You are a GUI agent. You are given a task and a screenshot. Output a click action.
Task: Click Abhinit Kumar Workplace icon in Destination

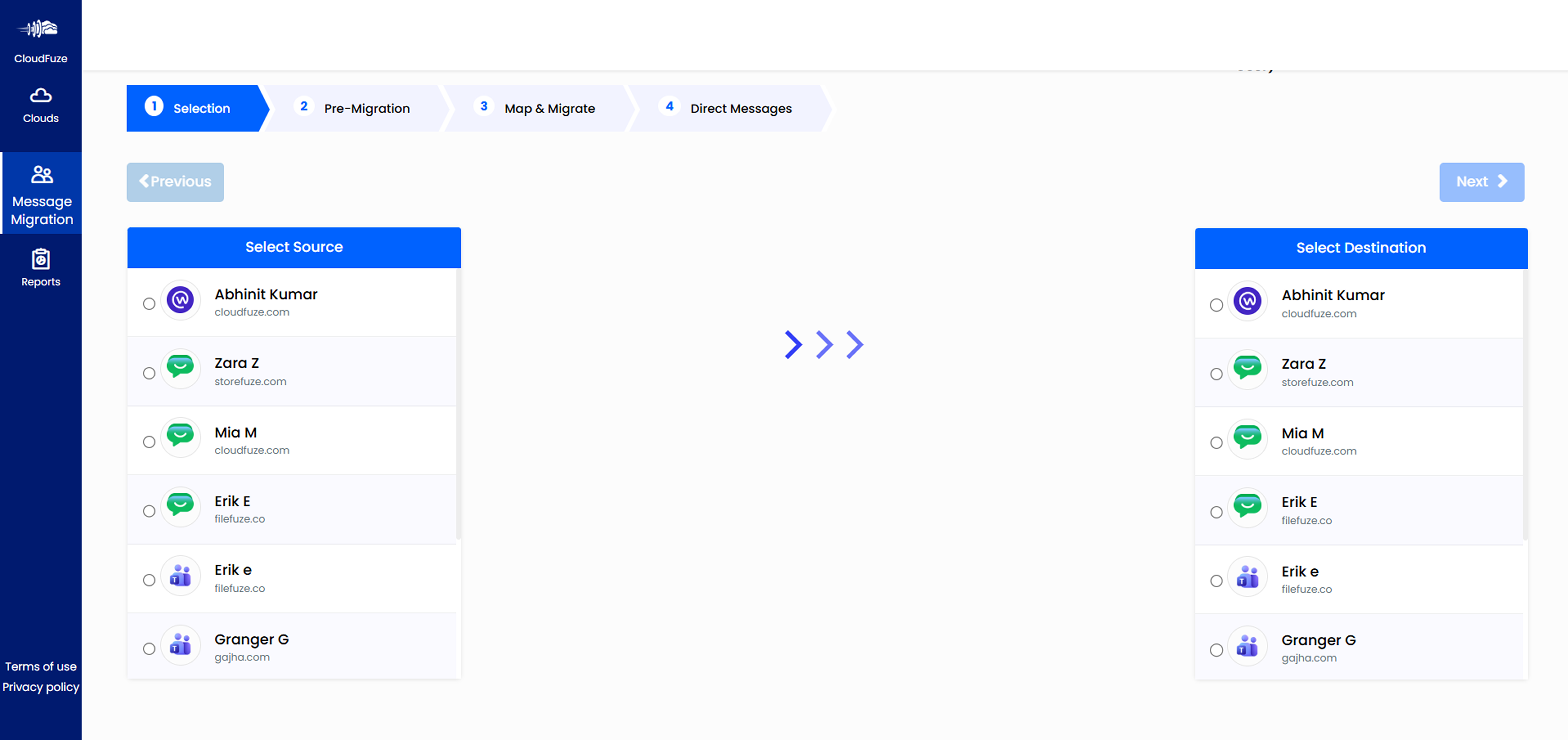[x=1247, y=301]
